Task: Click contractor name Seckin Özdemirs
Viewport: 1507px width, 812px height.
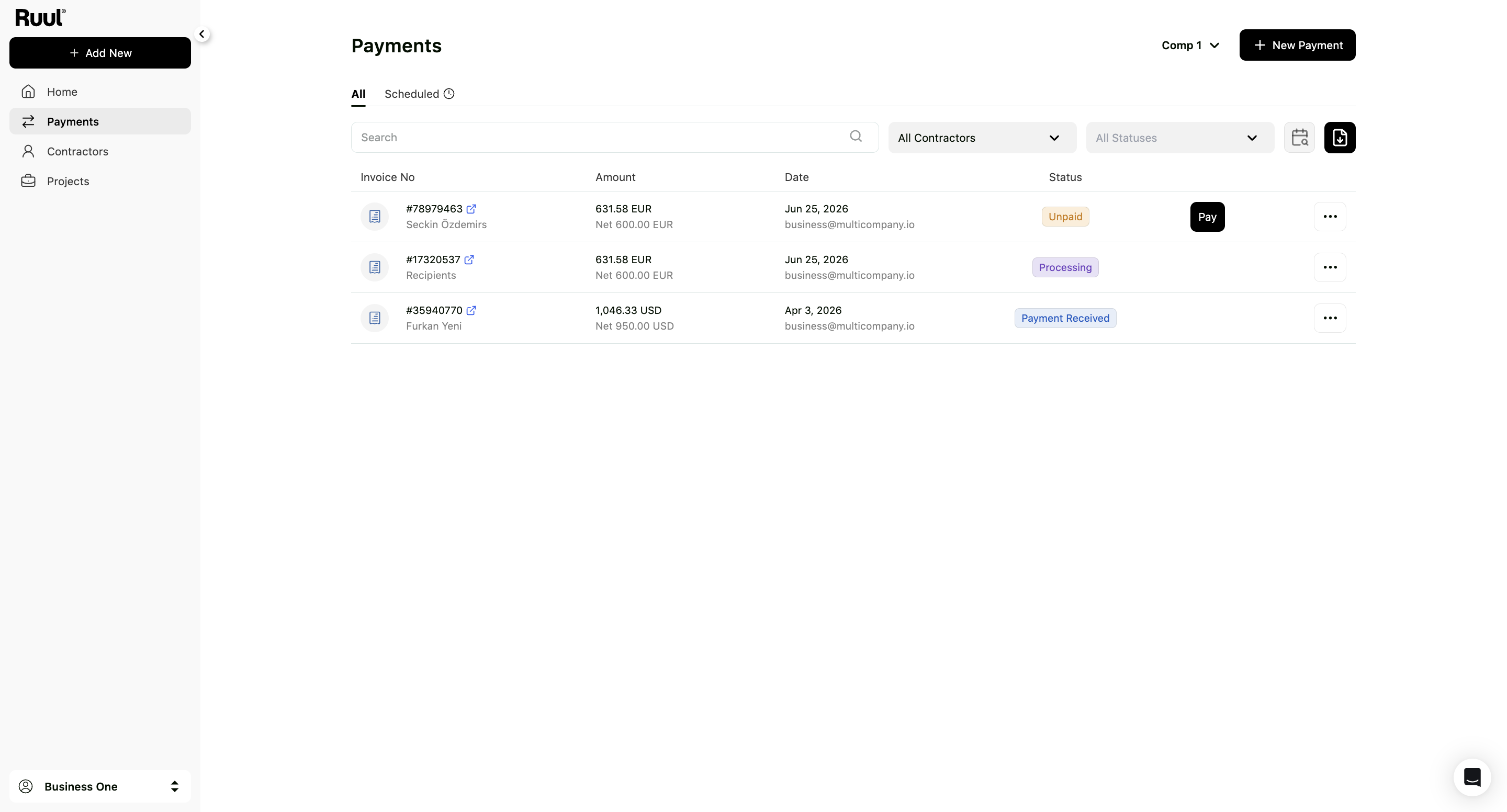Action: coord(446,224)
